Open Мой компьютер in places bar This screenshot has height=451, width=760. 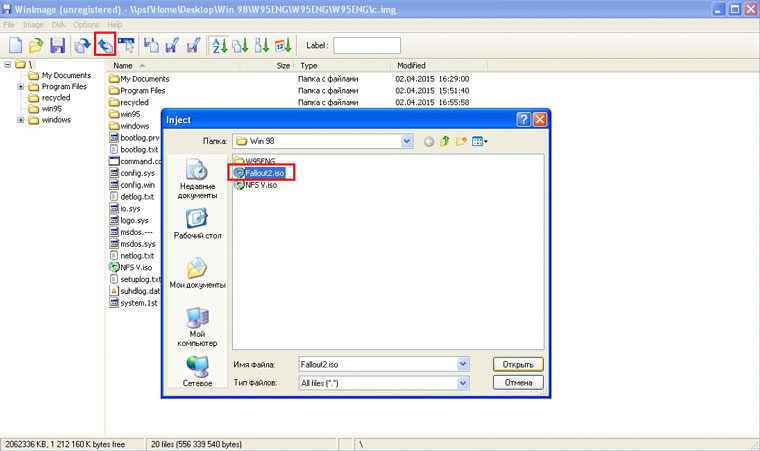click(197, 326)
